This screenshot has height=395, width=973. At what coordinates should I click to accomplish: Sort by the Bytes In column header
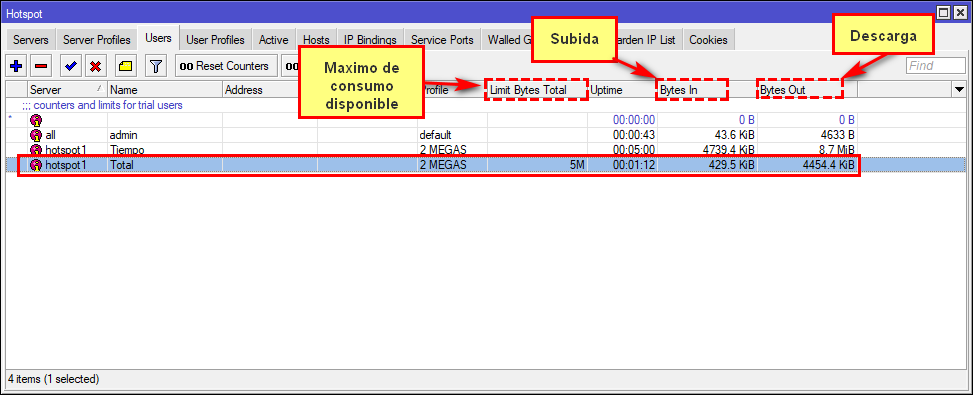[x=707, y=90]
